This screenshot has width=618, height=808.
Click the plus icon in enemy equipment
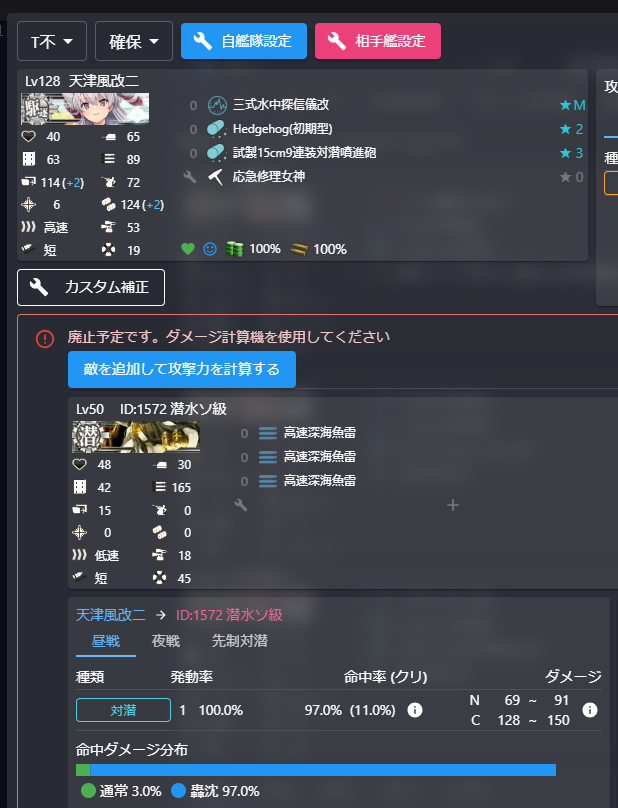(x=453, y=505)
